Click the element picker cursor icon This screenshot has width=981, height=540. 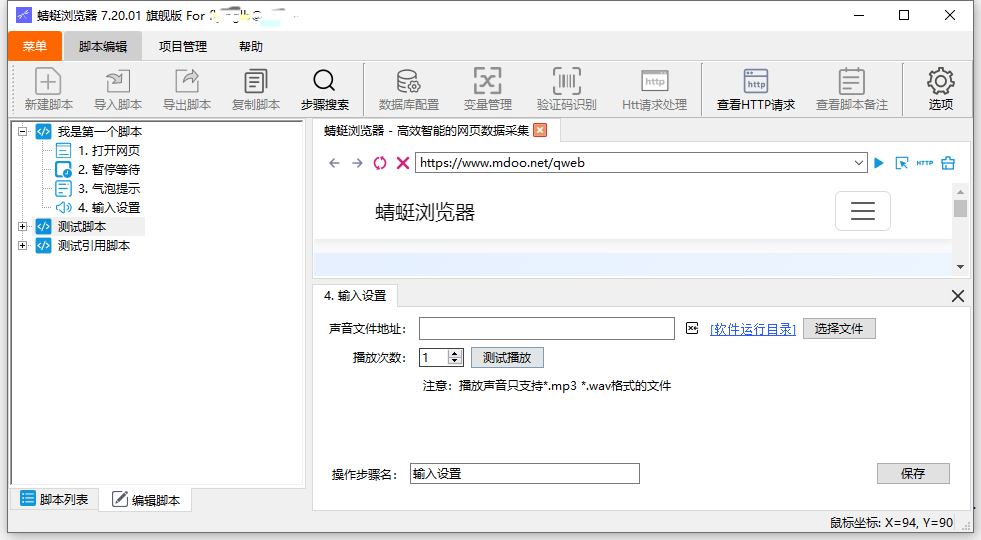click(901, 163)
